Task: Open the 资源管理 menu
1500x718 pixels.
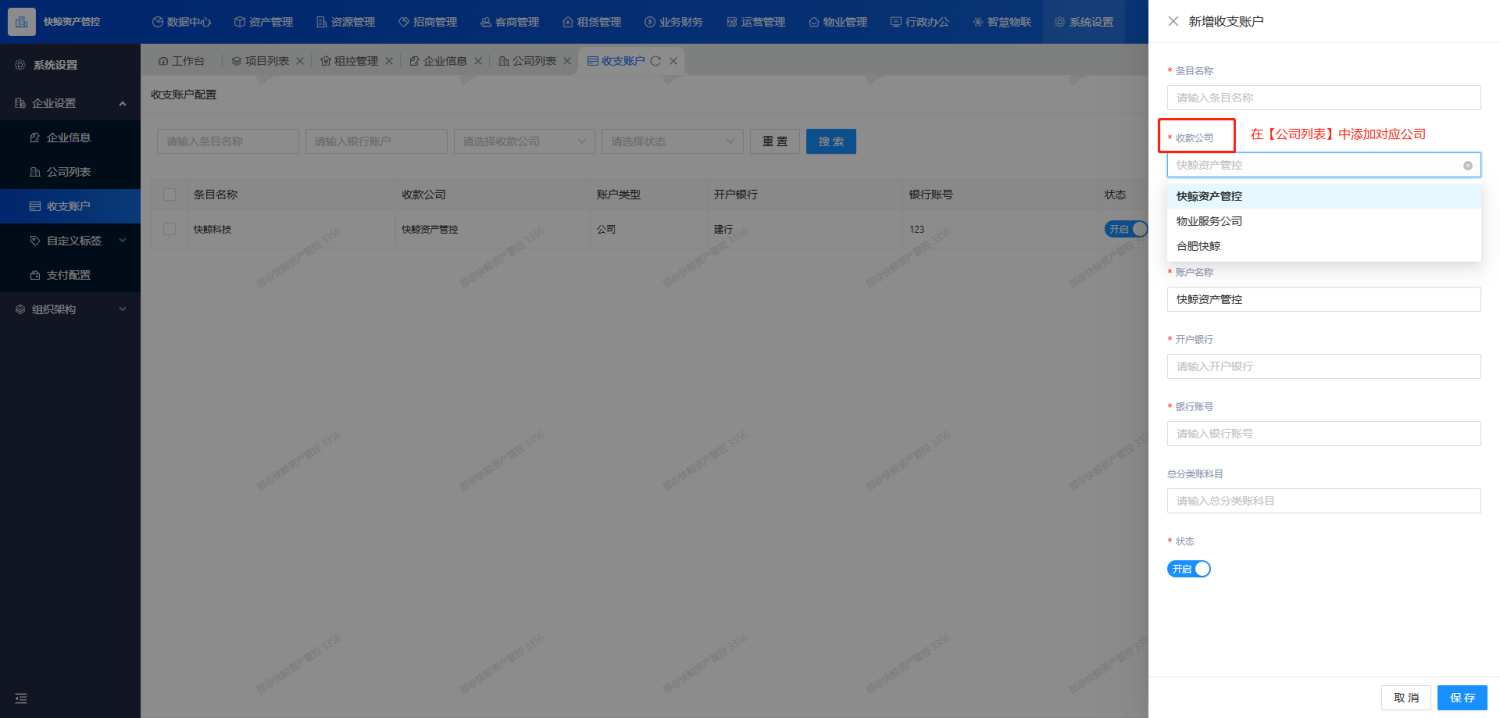Action: pos(345,22)
